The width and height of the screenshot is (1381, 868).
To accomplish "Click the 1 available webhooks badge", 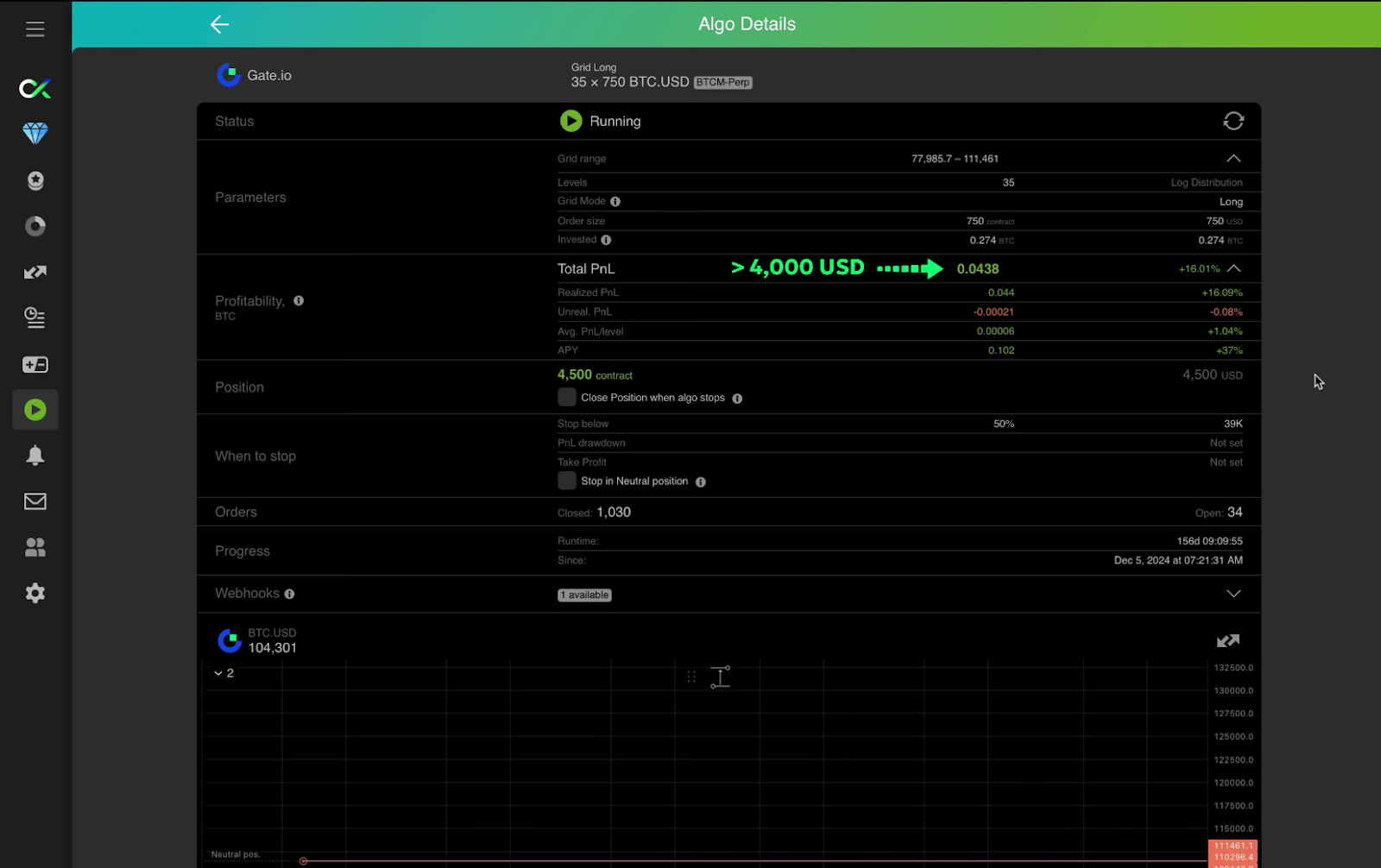I will coord(584,595).
